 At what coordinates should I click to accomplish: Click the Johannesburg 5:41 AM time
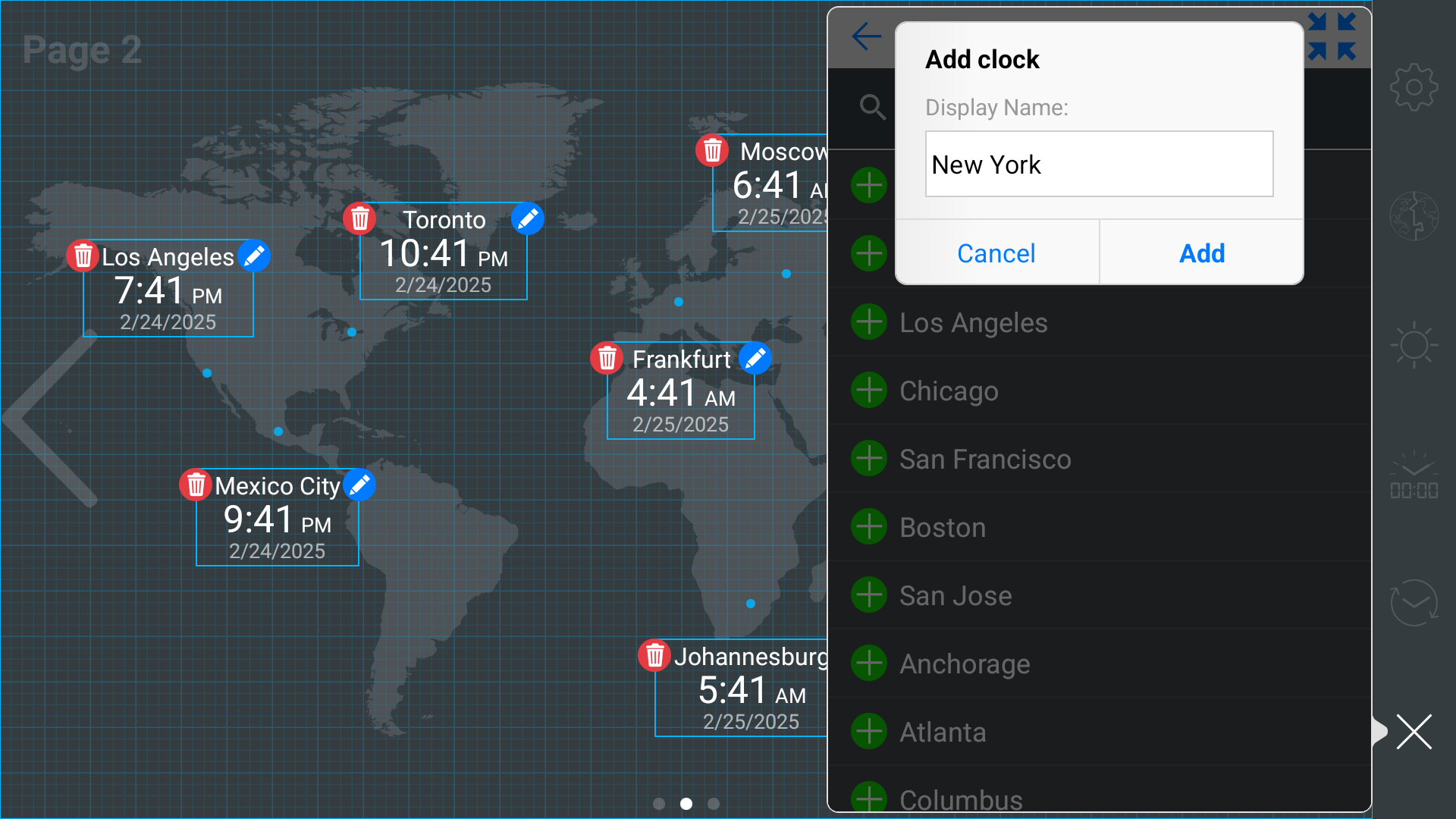752,691
